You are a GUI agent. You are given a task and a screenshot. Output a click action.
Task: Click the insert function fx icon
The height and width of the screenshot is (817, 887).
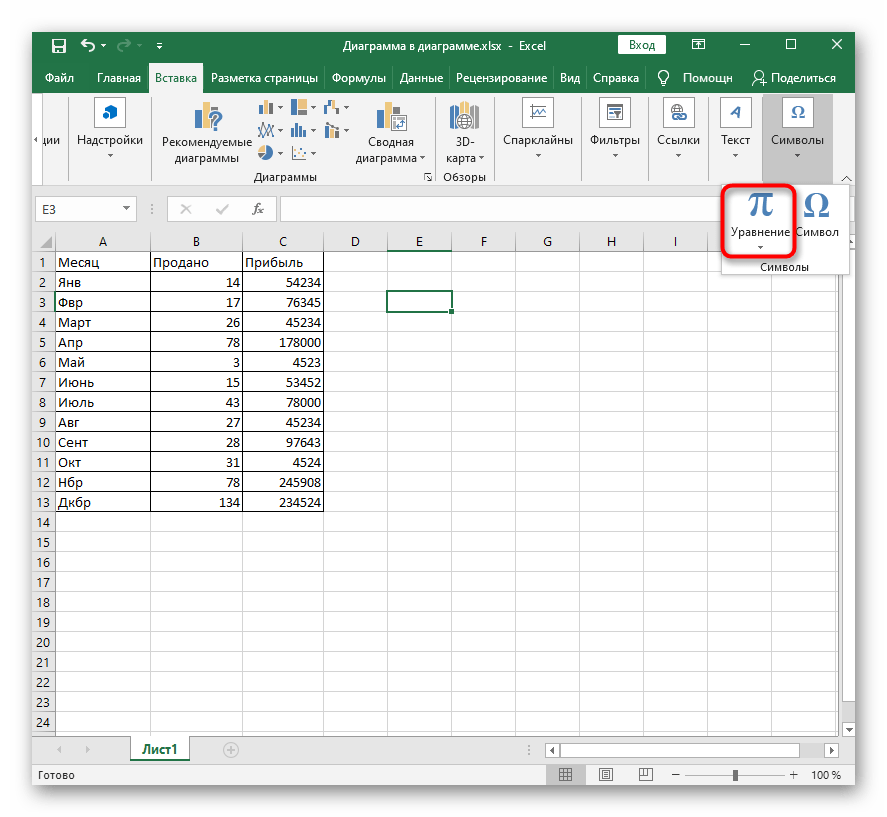(257, 209)
